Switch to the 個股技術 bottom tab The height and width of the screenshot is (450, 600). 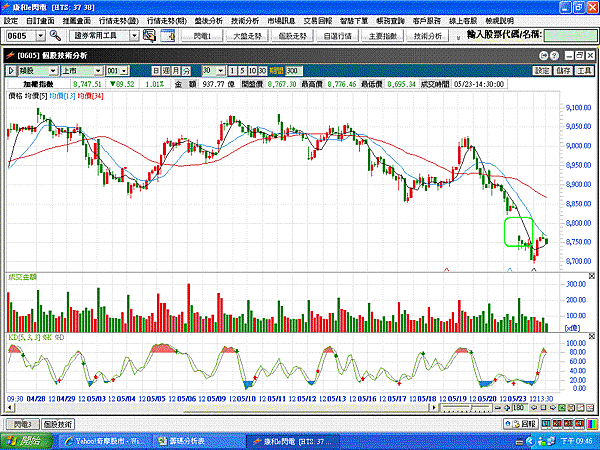click(58, 424)
